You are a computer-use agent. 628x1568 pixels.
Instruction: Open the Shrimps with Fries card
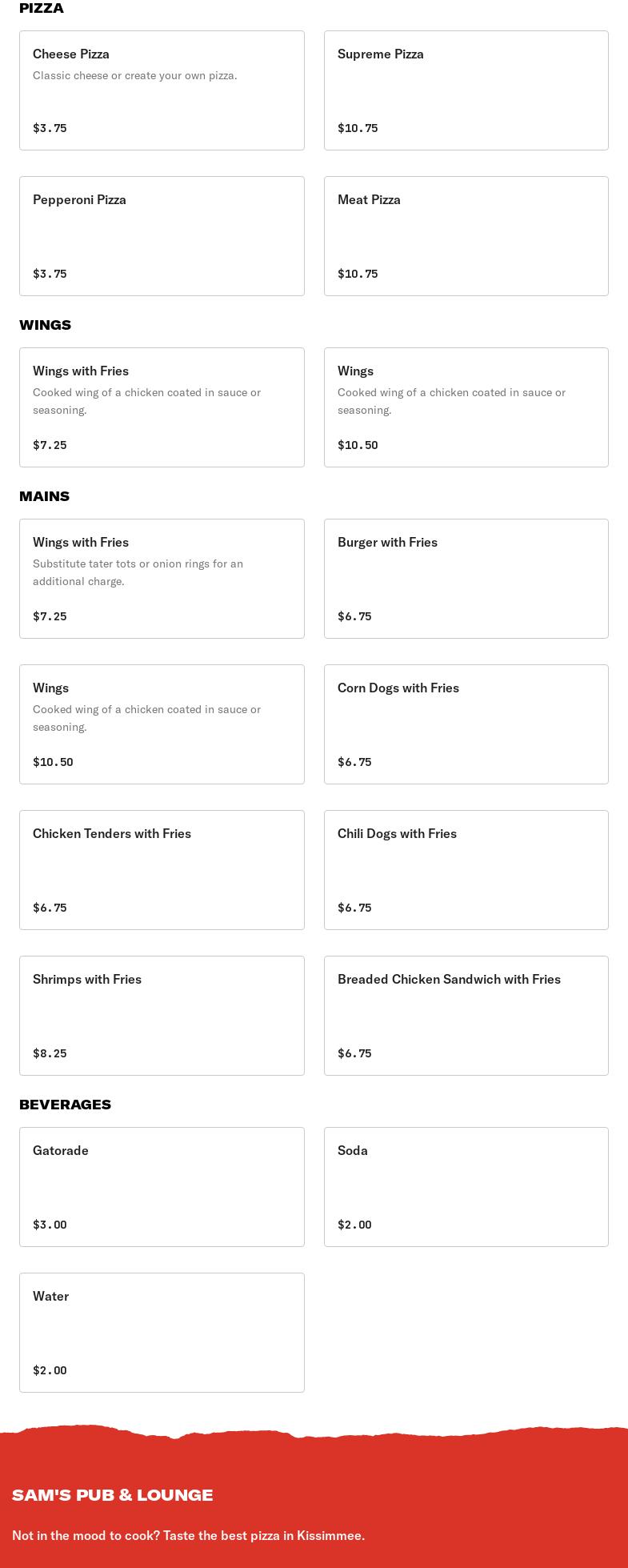click(162, 1016)
